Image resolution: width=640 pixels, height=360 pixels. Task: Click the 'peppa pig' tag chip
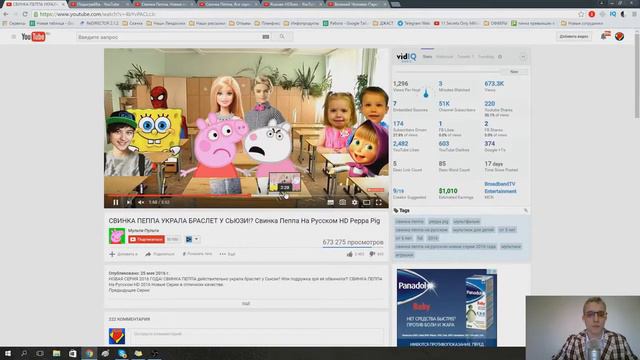pos(438,221)
